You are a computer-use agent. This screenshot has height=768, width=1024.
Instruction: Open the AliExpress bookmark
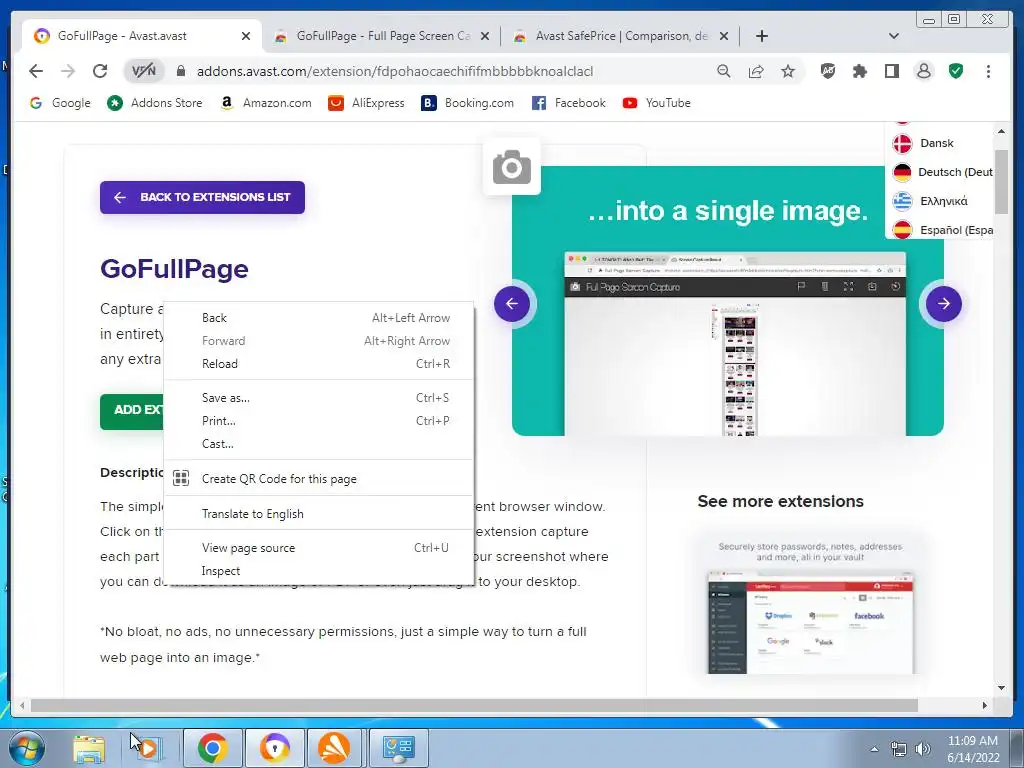pos(366,103)
